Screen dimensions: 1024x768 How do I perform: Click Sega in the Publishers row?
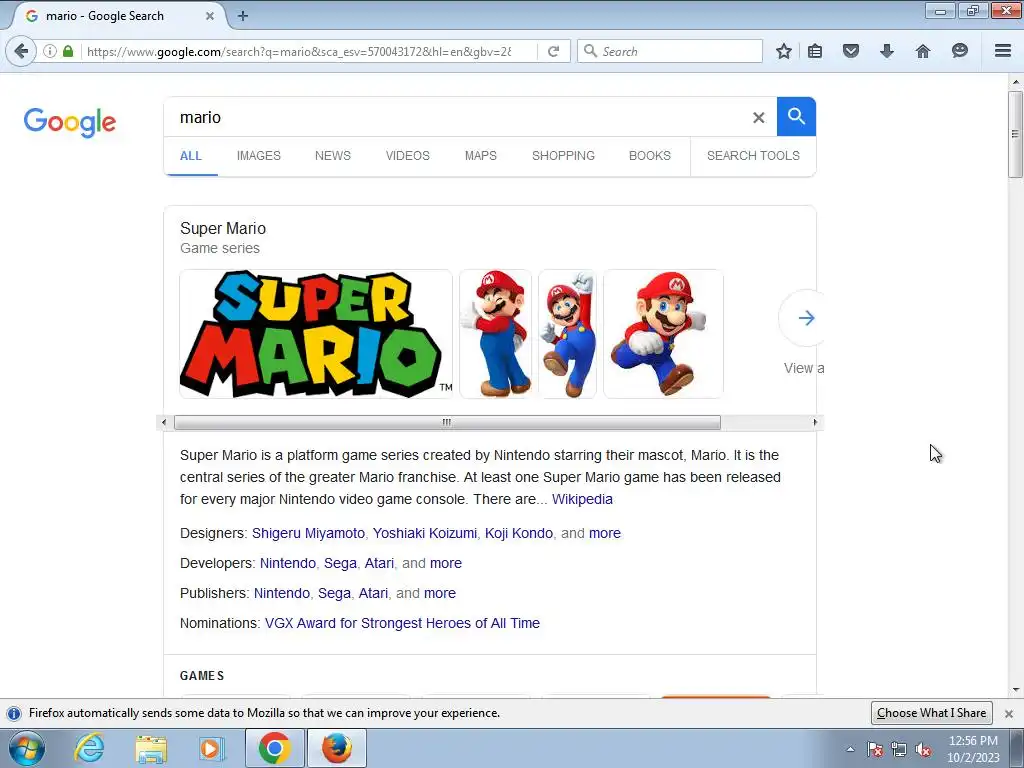tap(334, 593)
